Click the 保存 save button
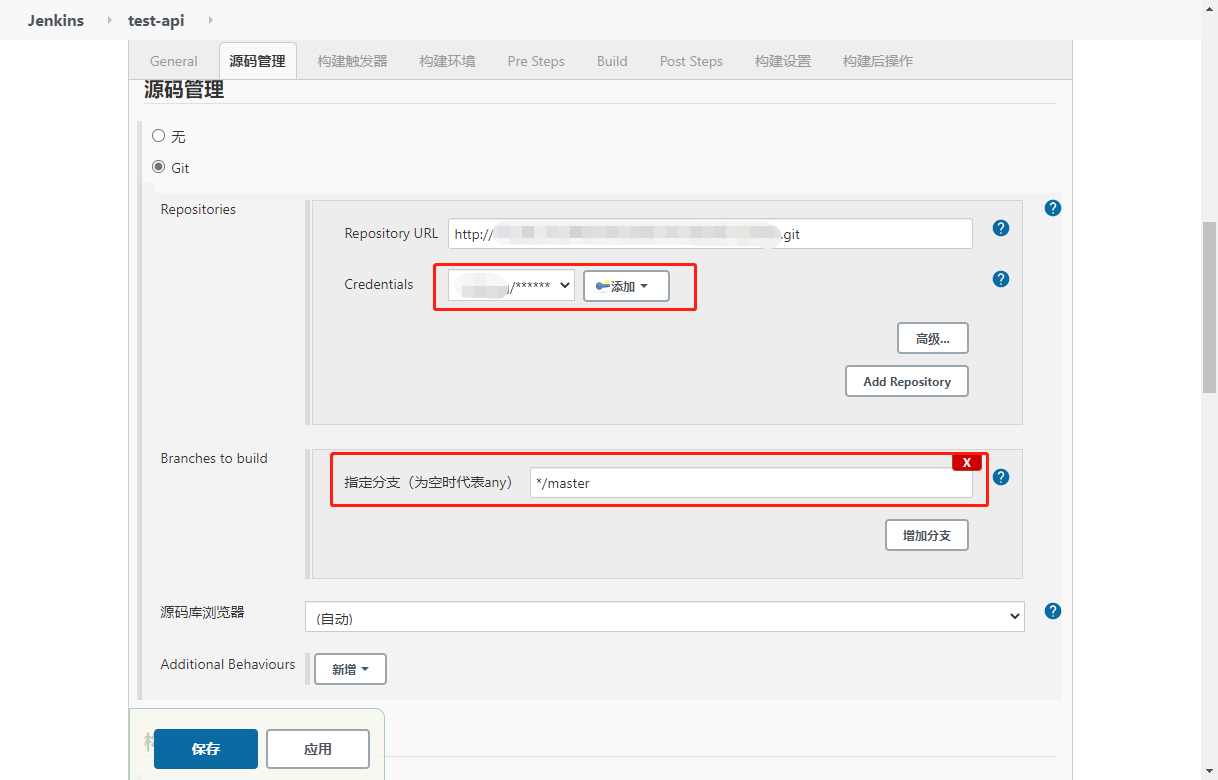 pos(206,748)
